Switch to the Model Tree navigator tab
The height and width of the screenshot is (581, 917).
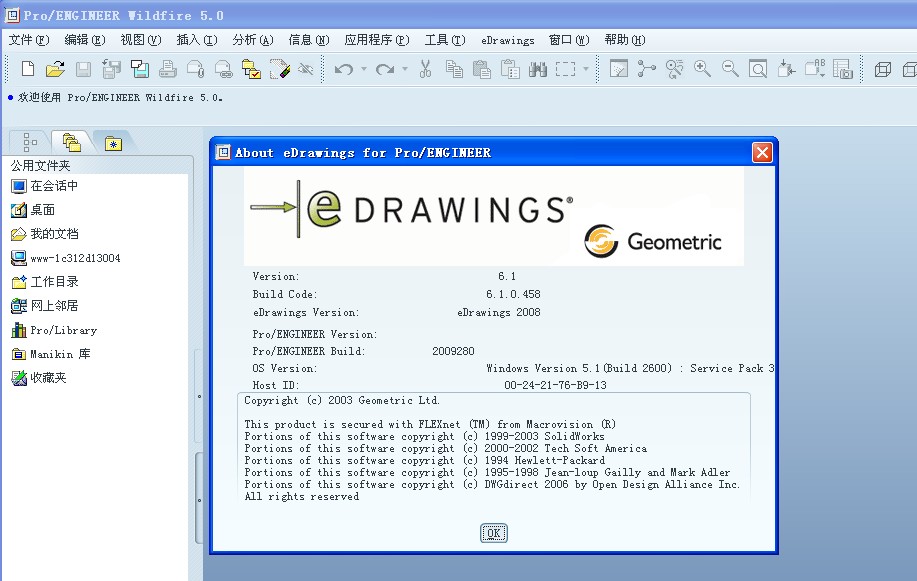pyautogui.click(x=29, y=142)
